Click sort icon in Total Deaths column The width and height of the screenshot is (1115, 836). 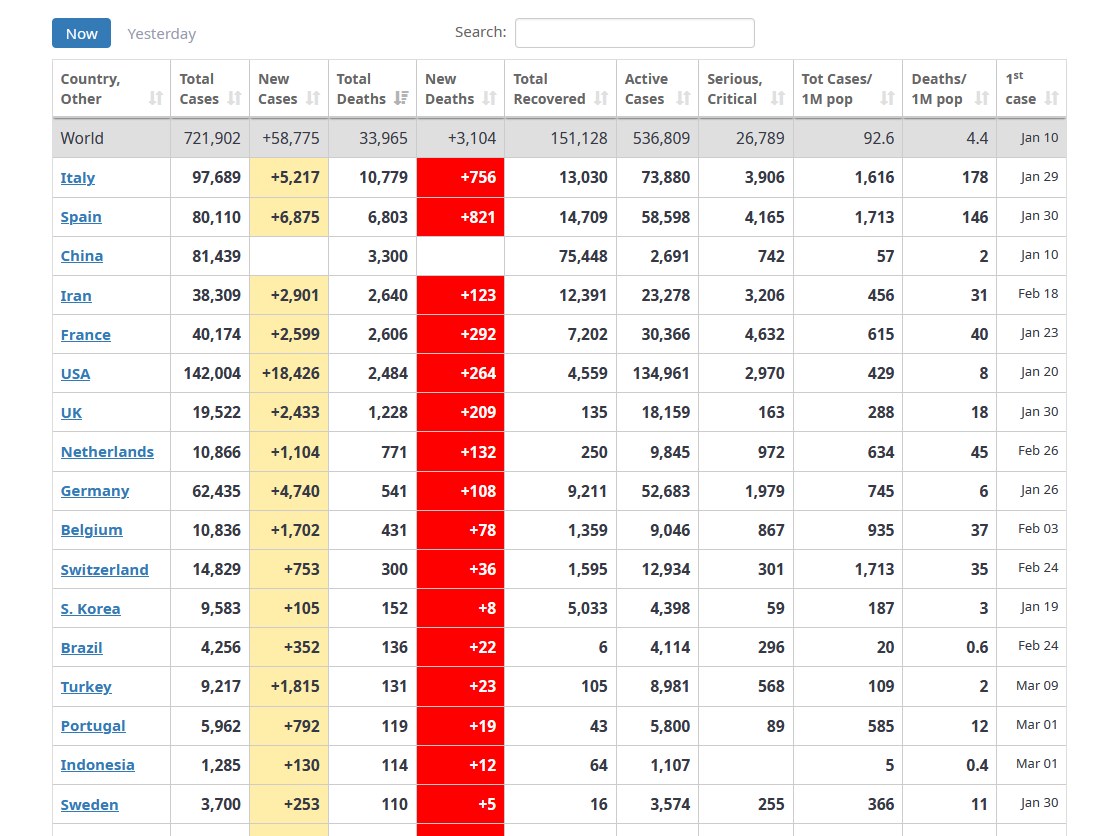click(400, 98)
